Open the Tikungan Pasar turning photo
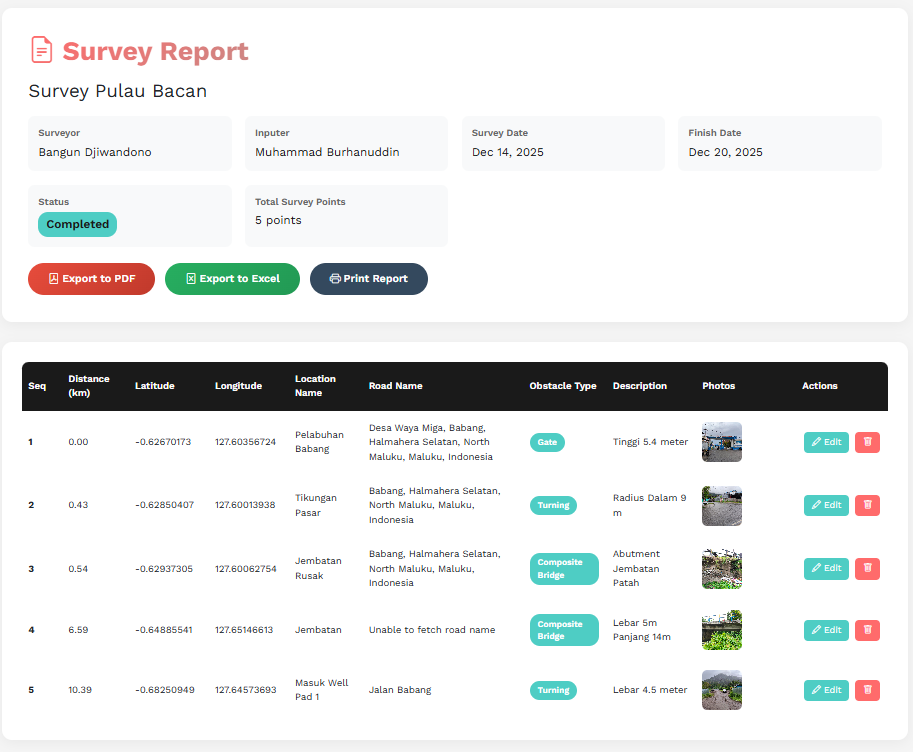913x752 pixels. [x=721, y=505]
